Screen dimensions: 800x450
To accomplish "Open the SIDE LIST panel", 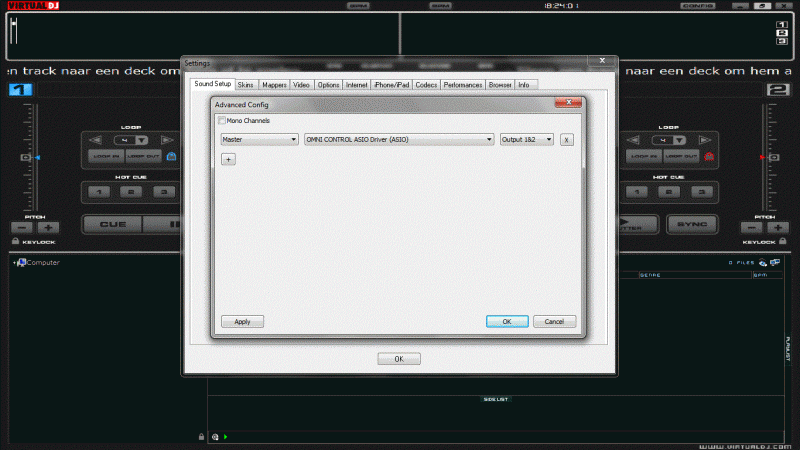I will click(495, 399).
